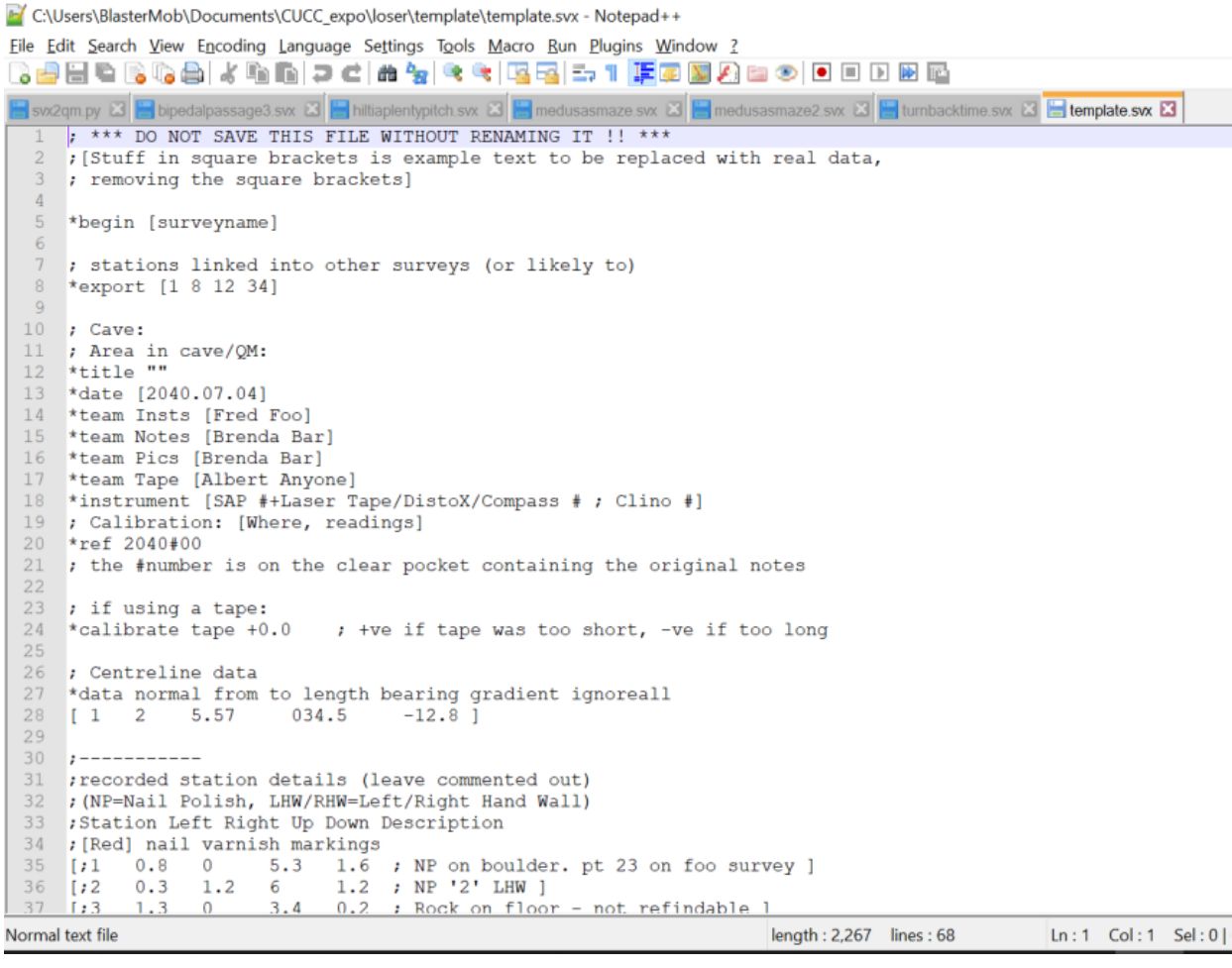1232x968 pixels.
Task: Toggle word wrap in the toolbar
Action: [584, 73]
